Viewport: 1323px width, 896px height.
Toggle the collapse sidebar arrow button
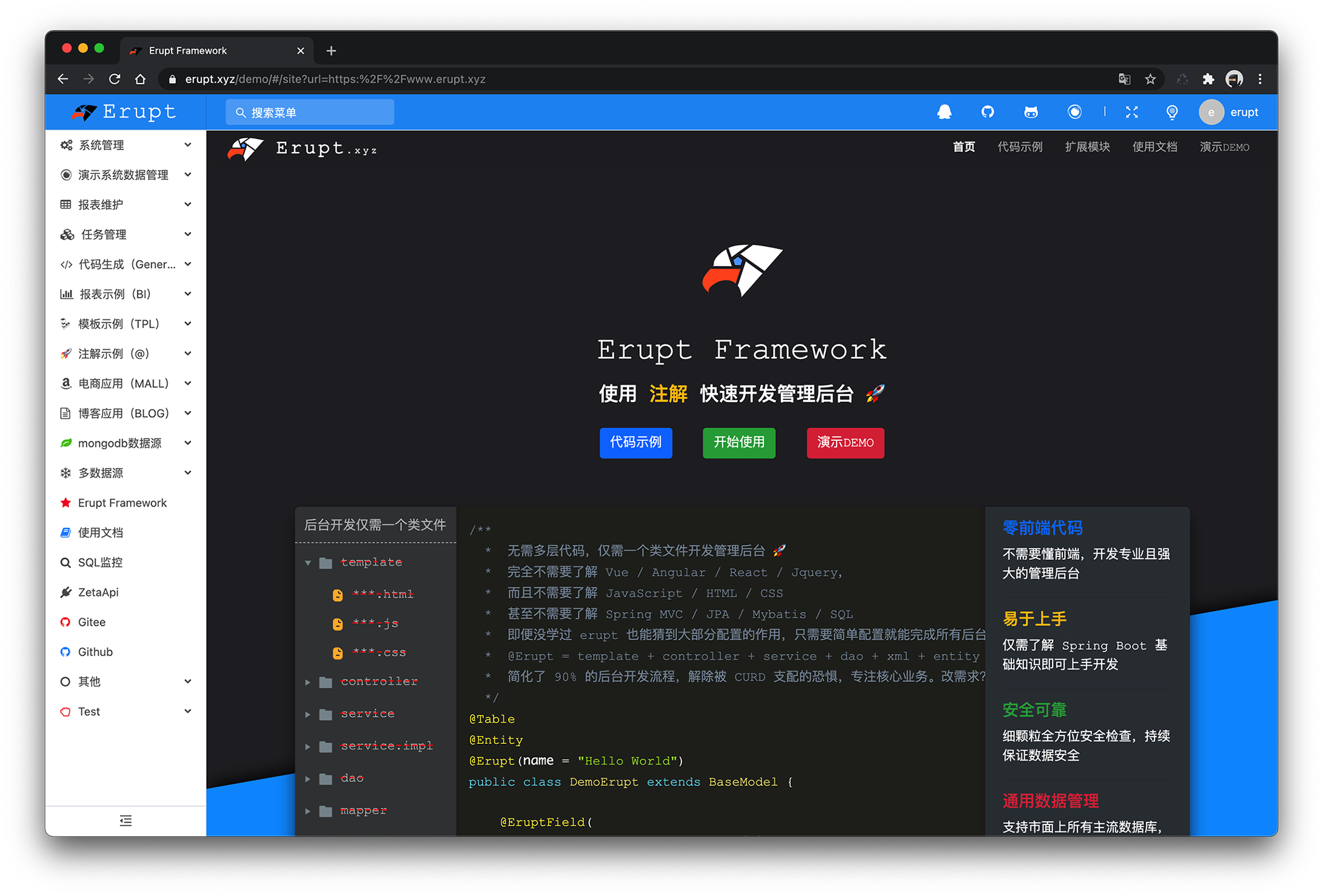(x=126, y=820)
